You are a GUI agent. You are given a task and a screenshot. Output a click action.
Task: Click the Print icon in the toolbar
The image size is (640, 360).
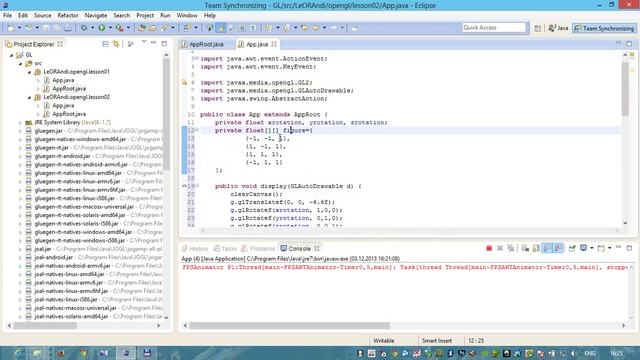coord(68,28)
